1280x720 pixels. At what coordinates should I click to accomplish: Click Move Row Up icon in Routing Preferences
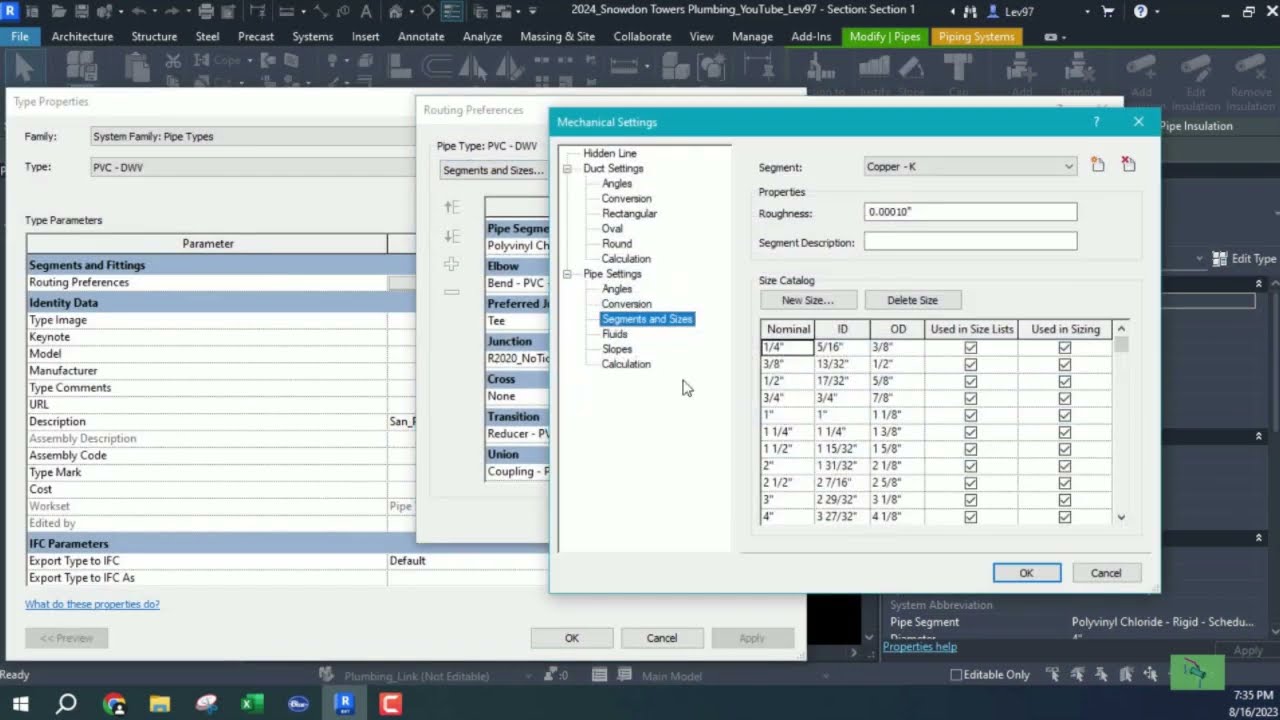coord(452,207)
